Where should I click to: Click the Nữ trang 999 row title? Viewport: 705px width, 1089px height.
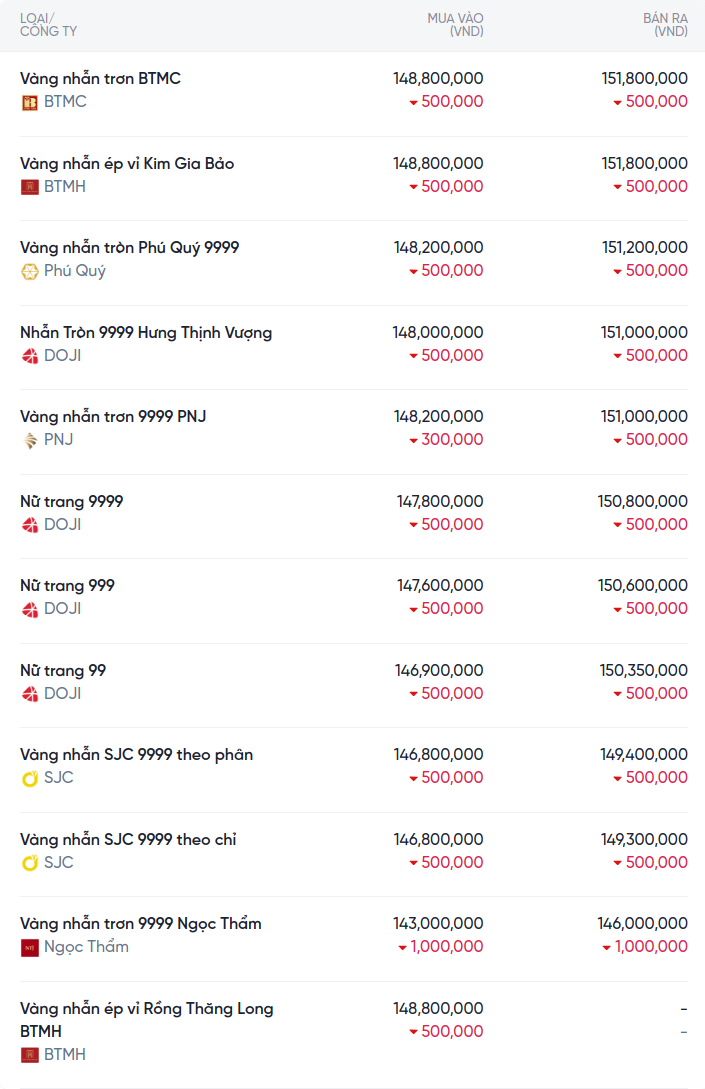67,585
